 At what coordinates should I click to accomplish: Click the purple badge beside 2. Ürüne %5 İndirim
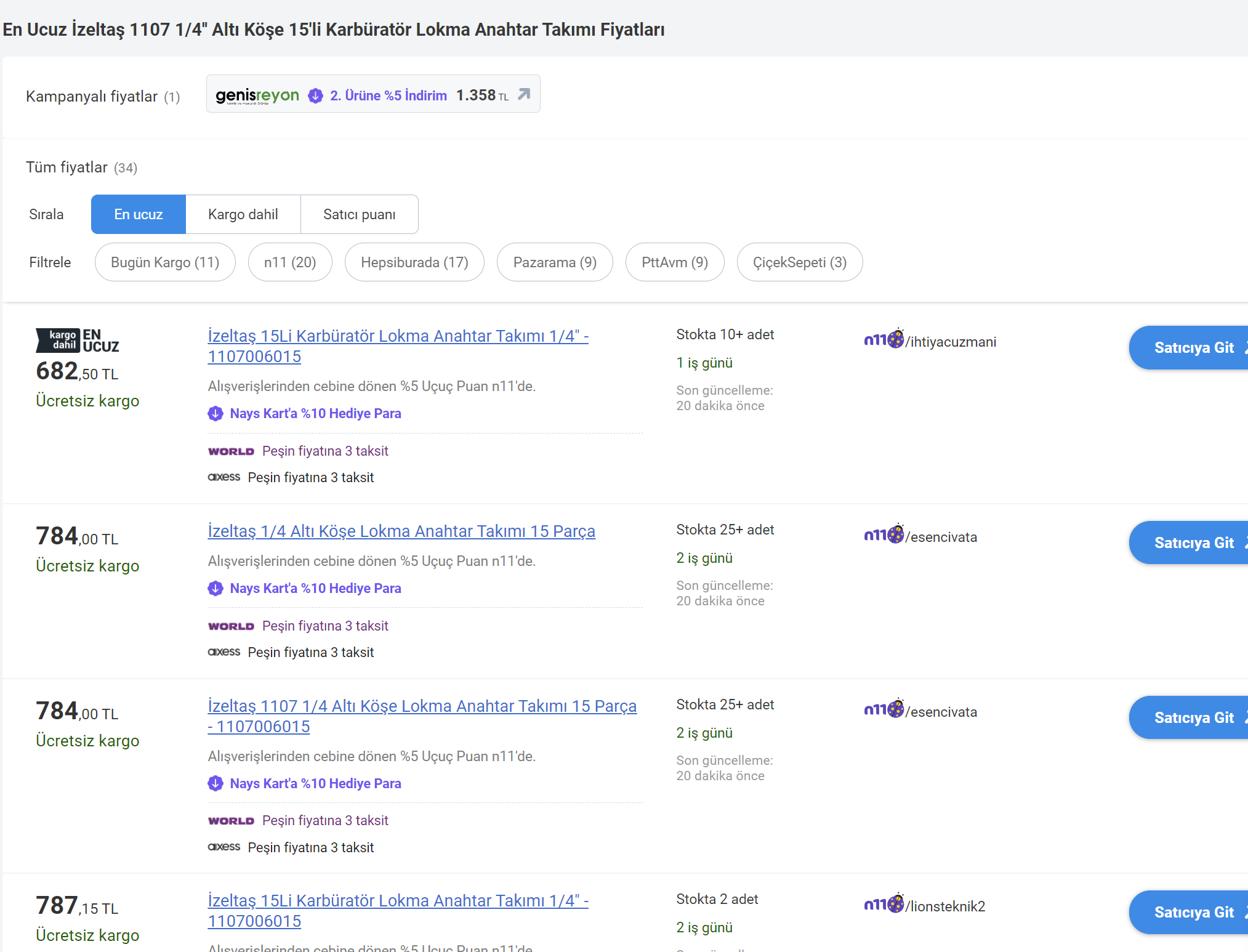click(315, 95)
